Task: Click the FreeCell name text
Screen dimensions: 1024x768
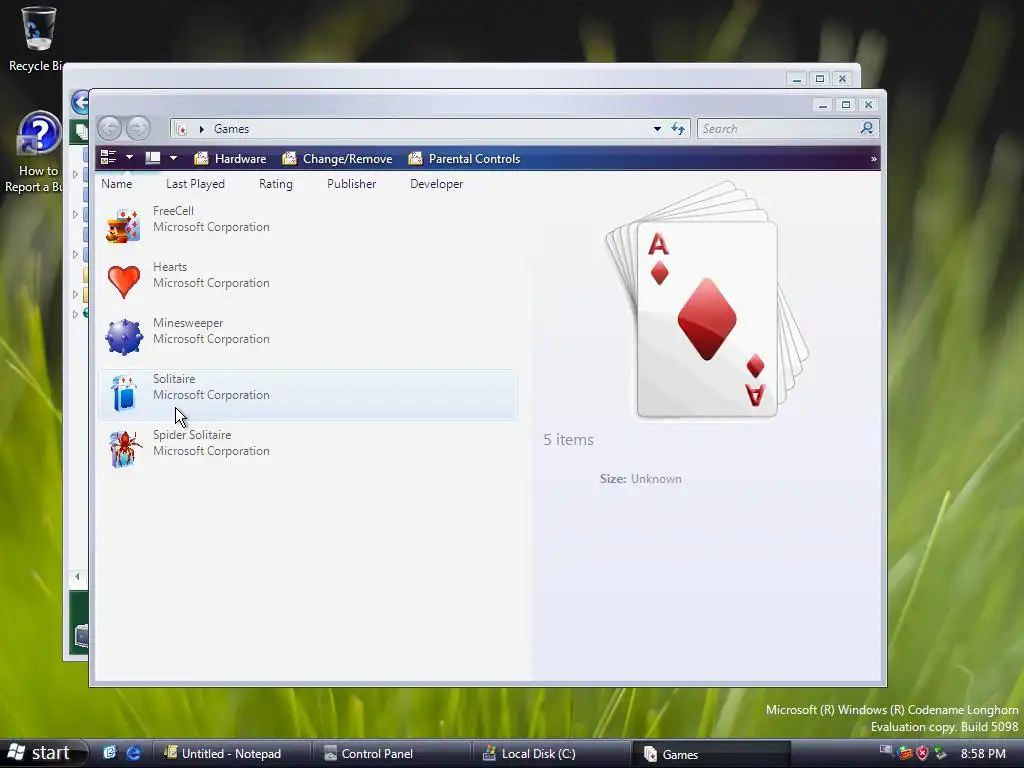Action: point(173,211)
